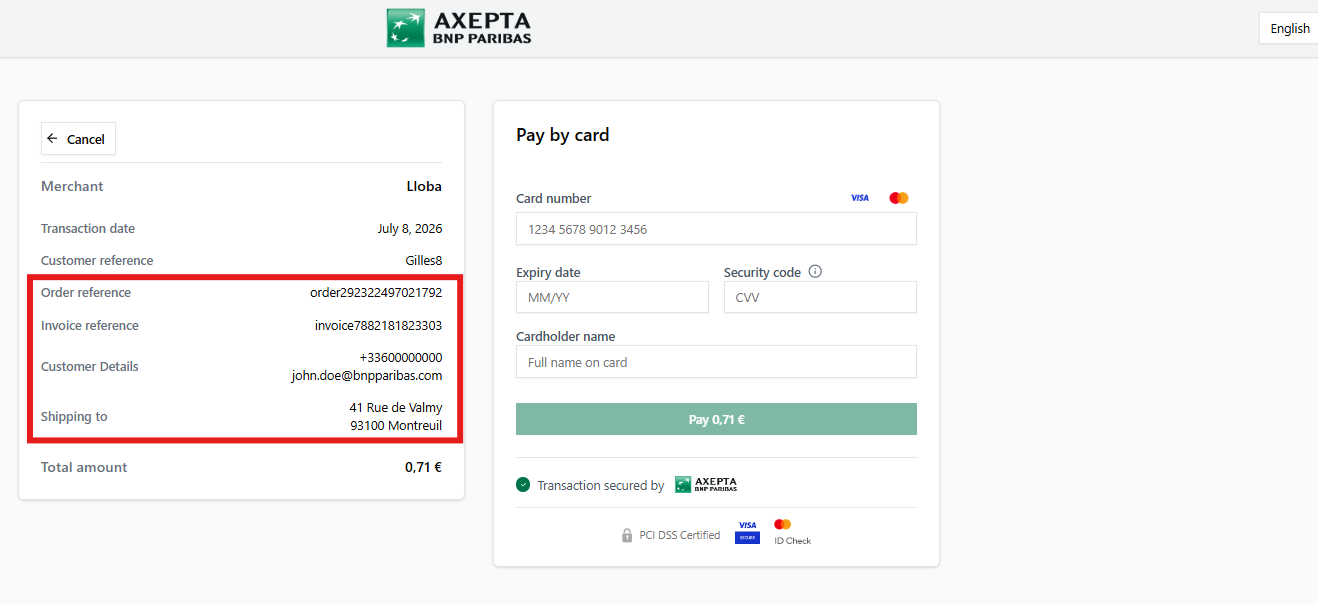Screen dimensions: 1318x604
Task: Focus the Card number field
Action: click(716, 229)
